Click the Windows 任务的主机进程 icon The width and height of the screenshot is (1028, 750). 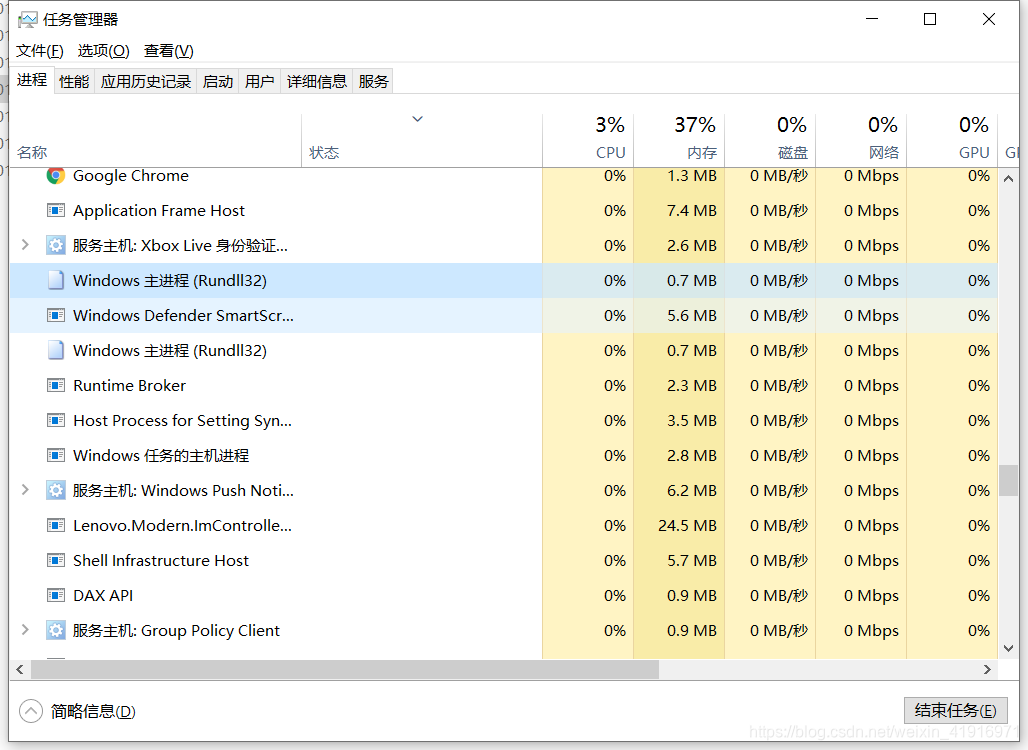click(x=56, y=455)
